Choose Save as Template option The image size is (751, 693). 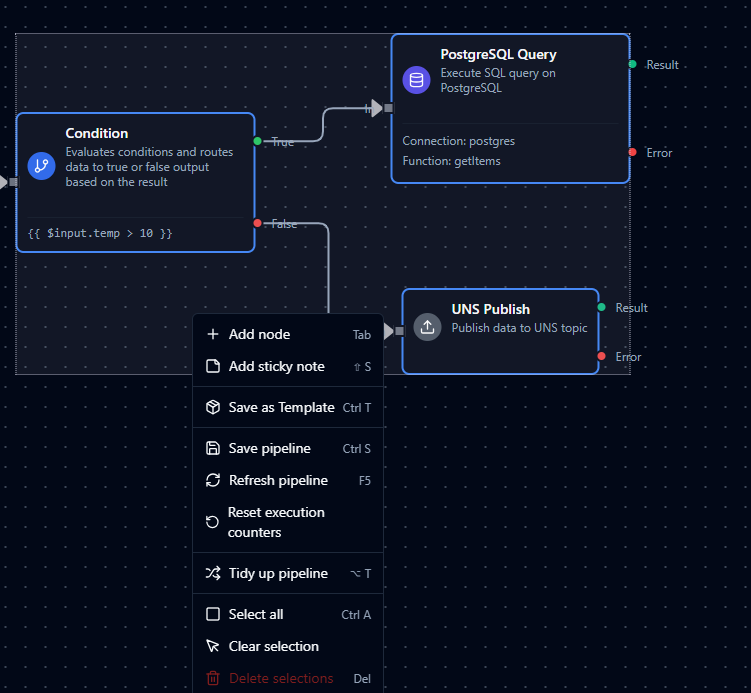tap(281, 407)
